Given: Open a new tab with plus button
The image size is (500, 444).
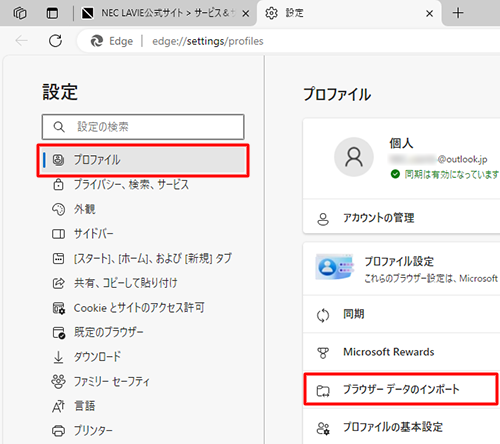Looking at the screenshot, I should coord(458,13).
